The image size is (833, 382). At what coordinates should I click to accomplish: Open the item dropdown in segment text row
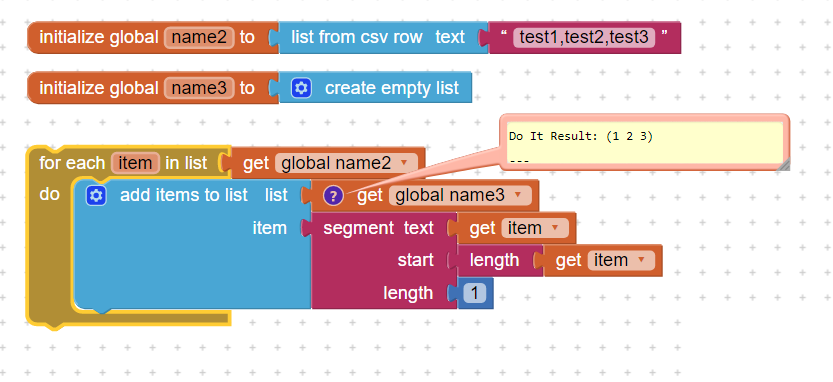[535, 228]
